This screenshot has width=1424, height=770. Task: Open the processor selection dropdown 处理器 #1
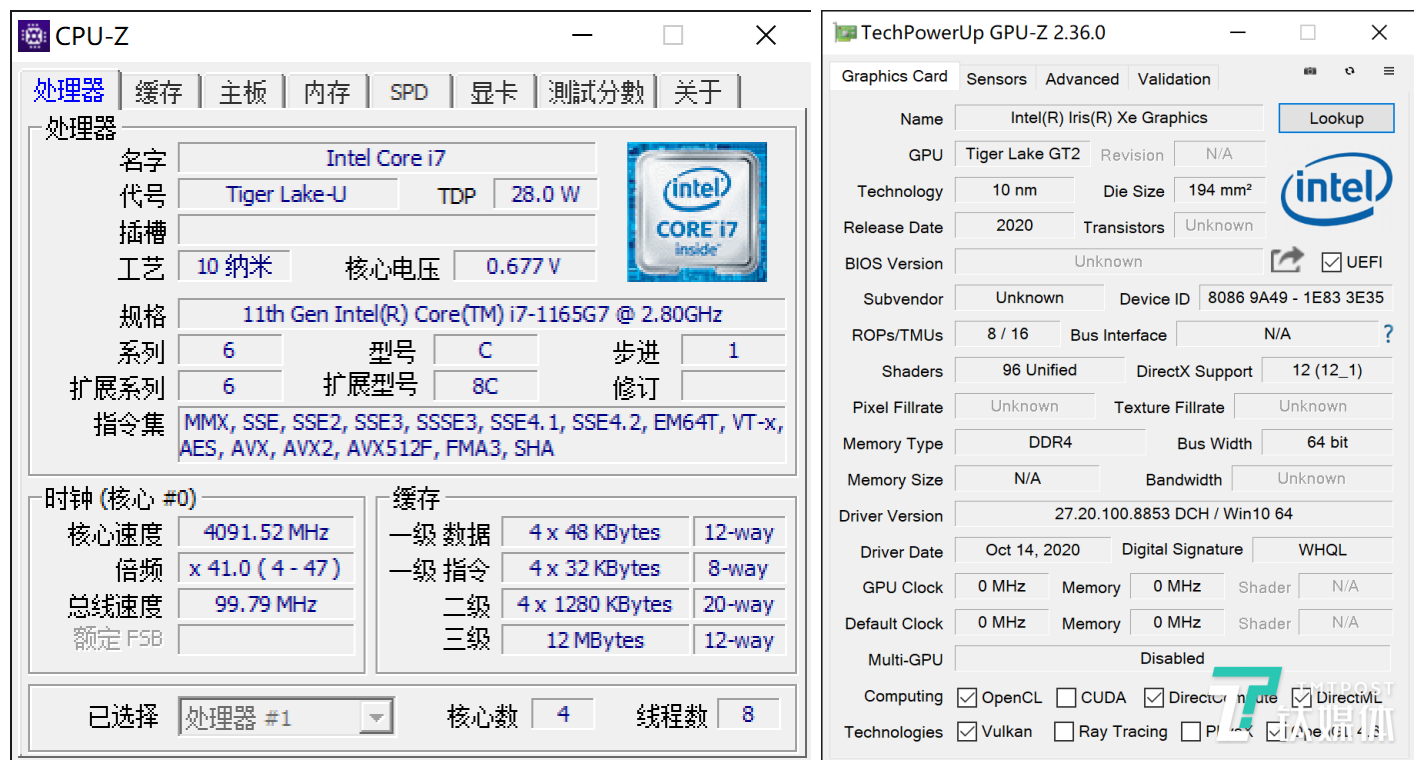[286, 717]
